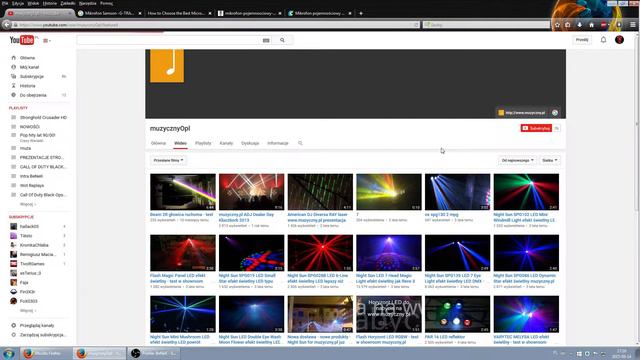Image resolution: width=640 pixels, height=360 pixels.
Task: Open the OBS taskbar window
Action: [x=153, y=353]
